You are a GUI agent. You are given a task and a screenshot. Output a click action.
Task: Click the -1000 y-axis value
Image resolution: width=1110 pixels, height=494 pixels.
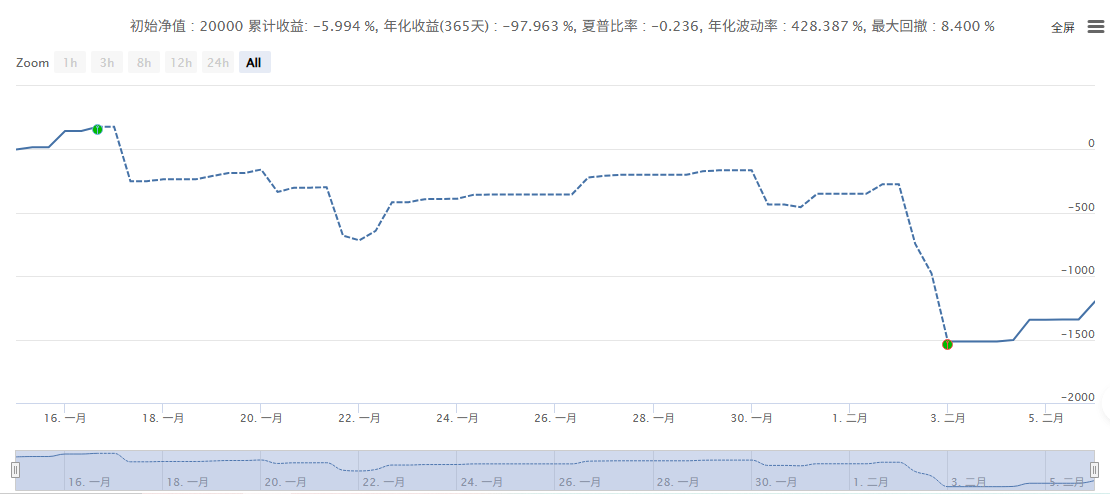[1080, 270]
